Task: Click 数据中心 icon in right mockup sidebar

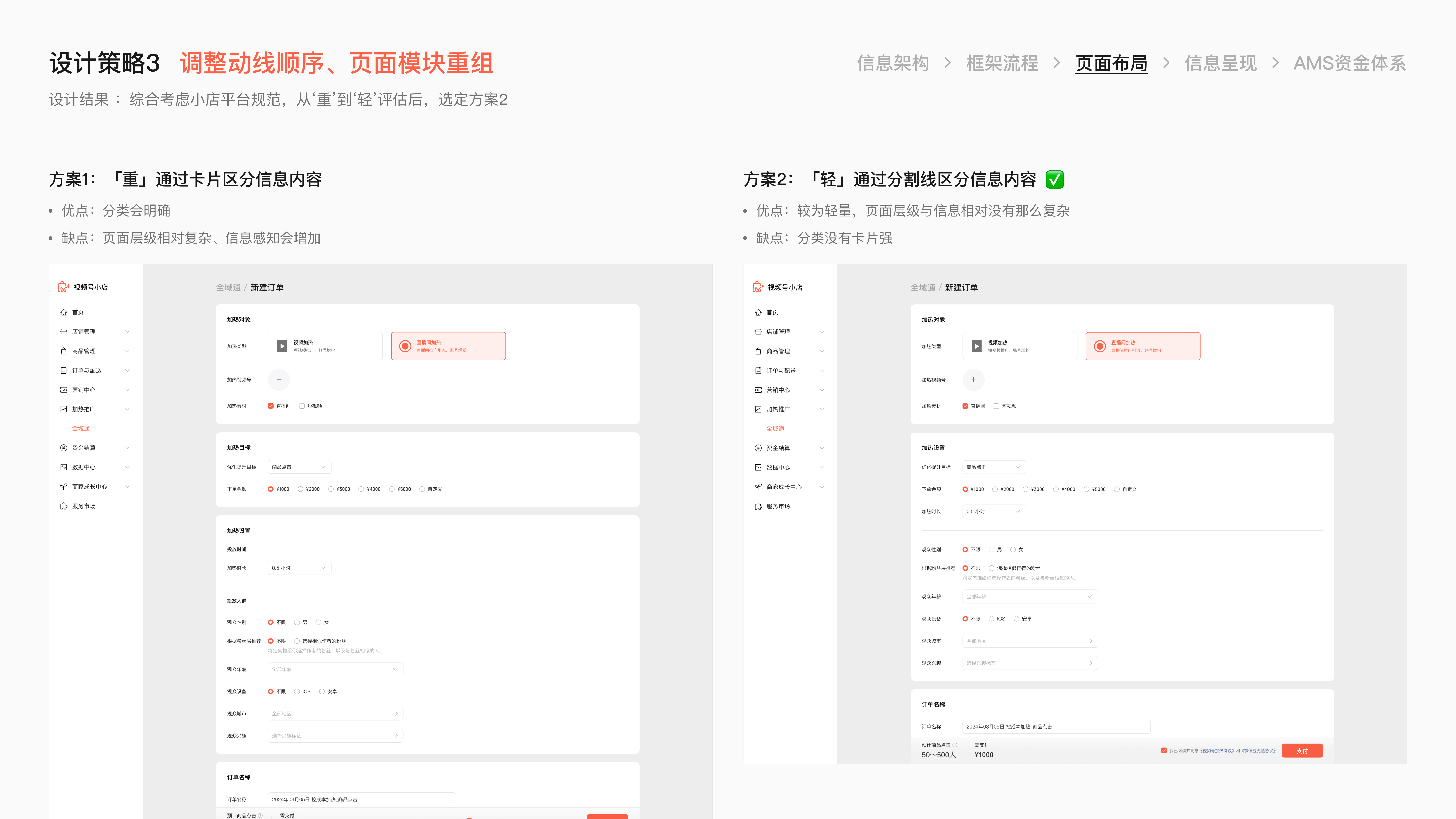Action: pos(759,467)
